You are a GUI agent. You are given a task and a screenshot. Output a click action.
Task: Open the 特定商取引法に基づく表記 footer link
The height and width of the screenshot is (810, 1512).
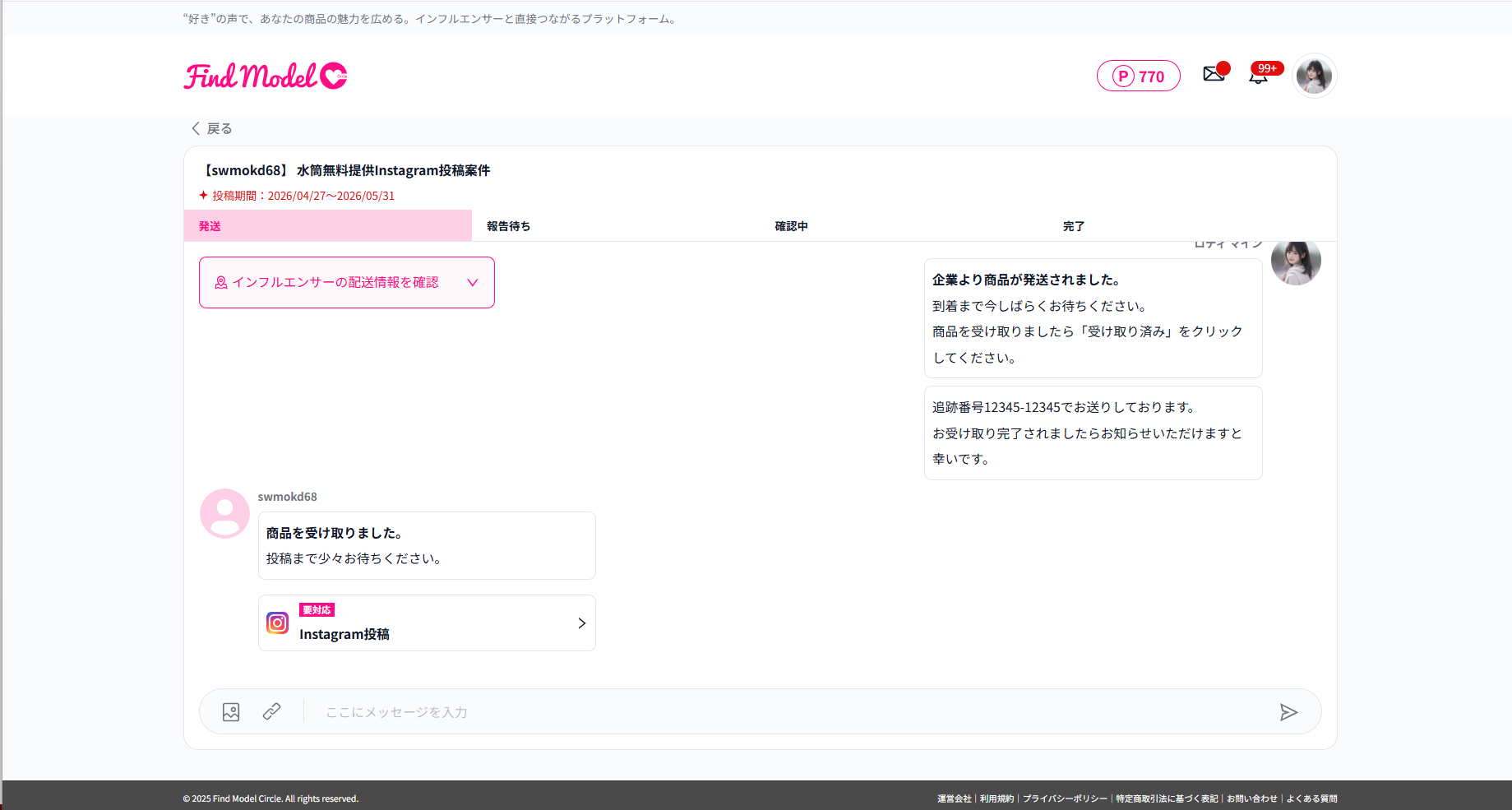(x=1167, y=798)
